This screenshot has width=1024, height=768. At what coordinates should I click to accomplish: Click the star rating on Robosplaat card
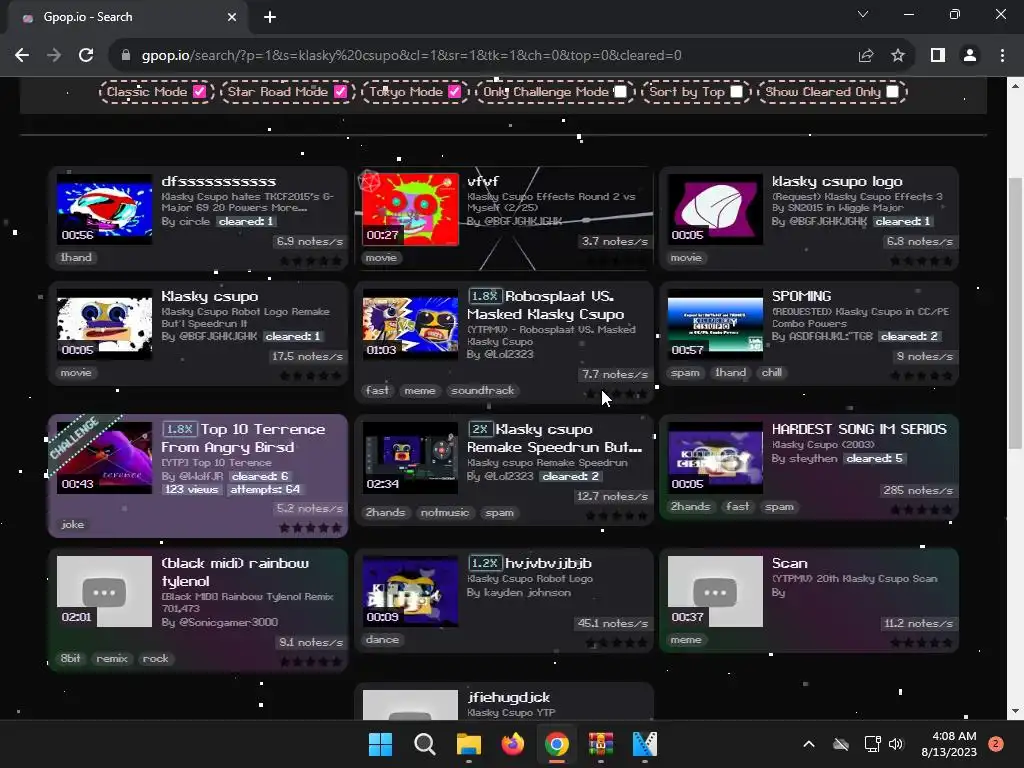pos(616,394)
